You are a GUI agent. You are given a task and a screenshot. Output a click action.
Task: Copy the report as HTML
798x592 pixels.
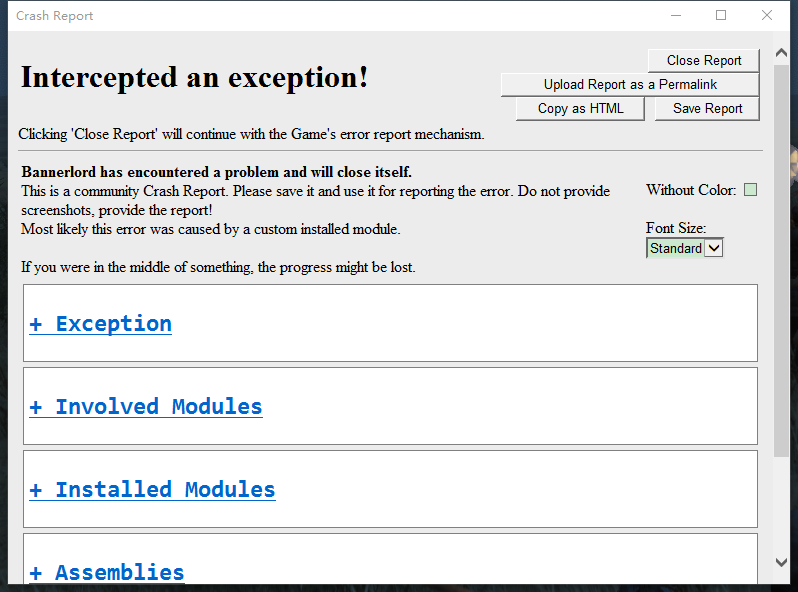click(x=580, y=108)
